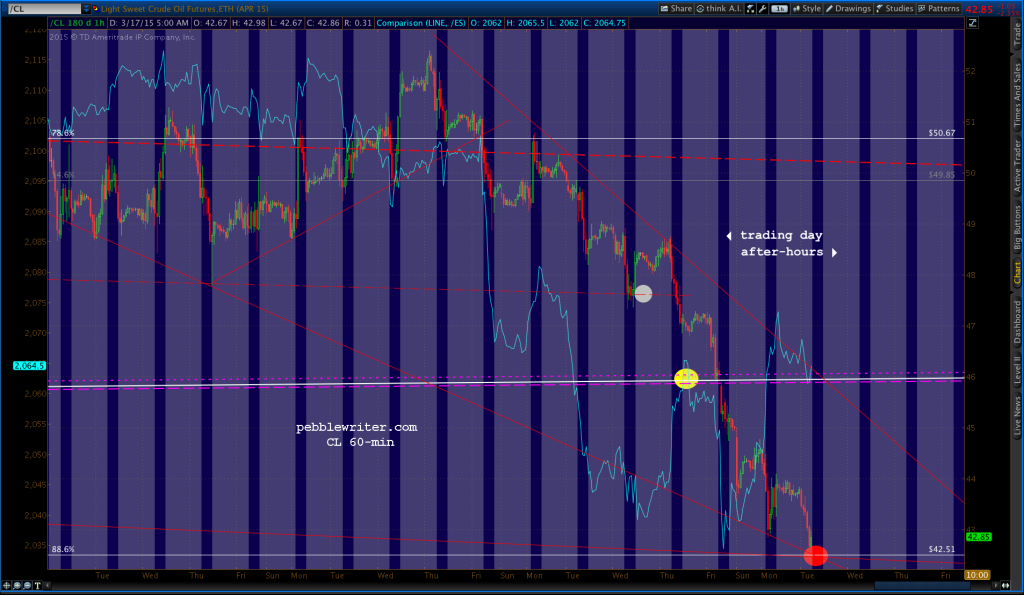Click the Share button in chart toolbar

[x=676, y=8]
